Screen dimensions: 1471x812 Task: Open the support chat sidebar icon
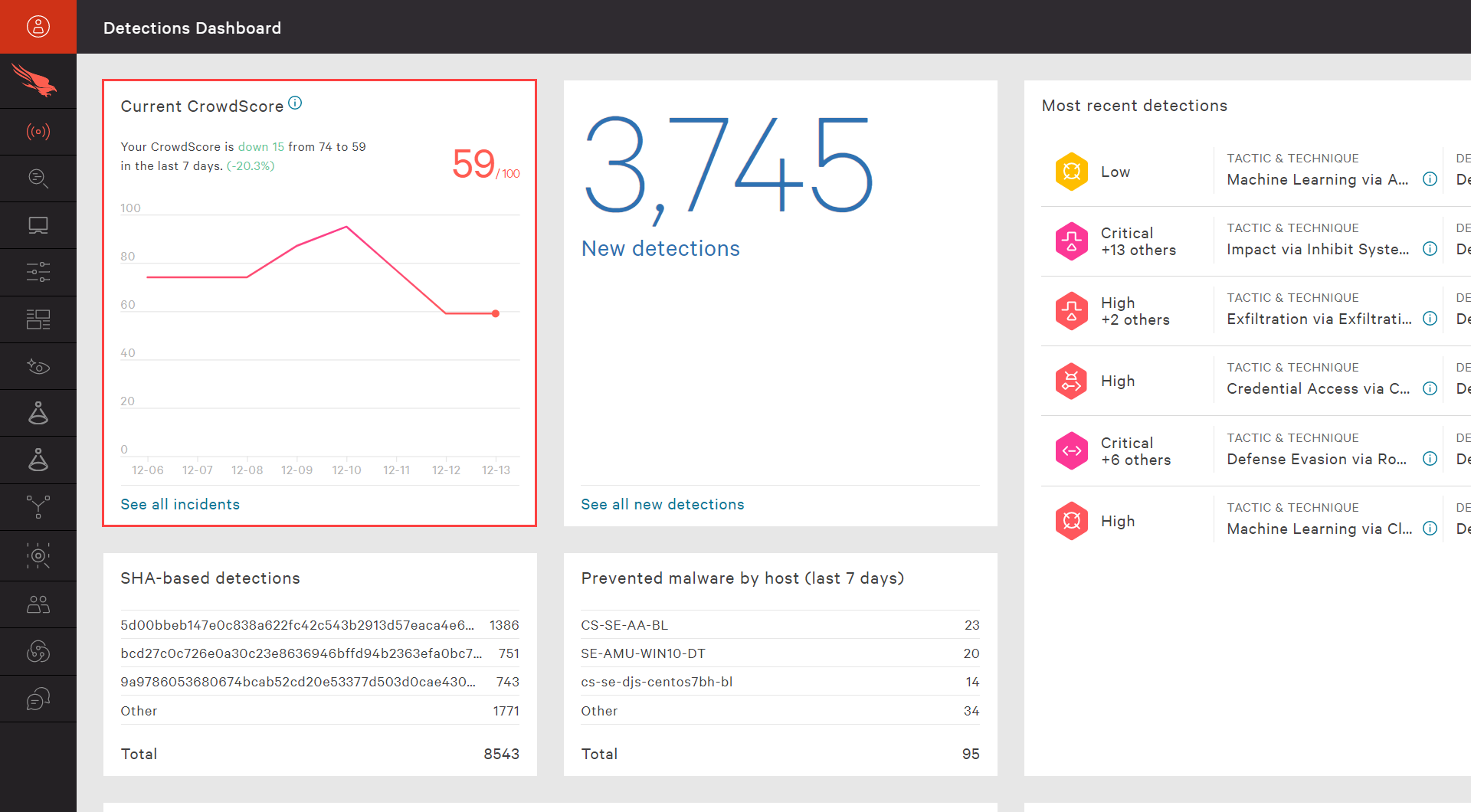[x=38, y=699]
